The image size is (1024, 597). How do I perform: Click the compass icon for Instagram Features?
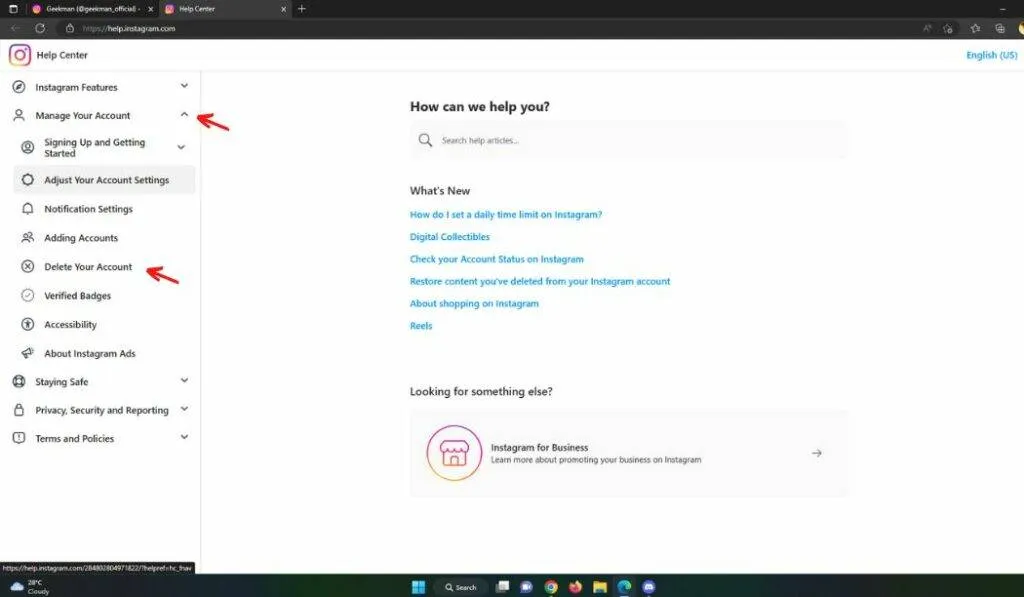(x=19, y=87)
